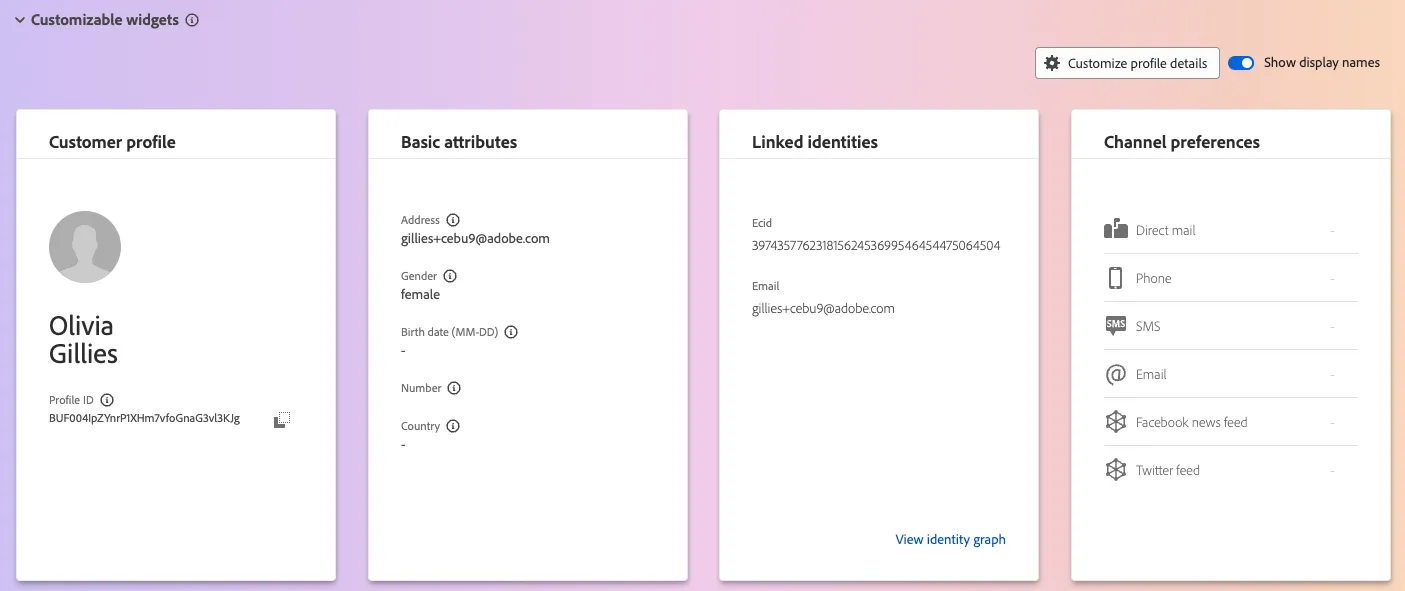Click the Olivia Gillies profile name
Screen dimensions: 1405x591
pos(83,340)
